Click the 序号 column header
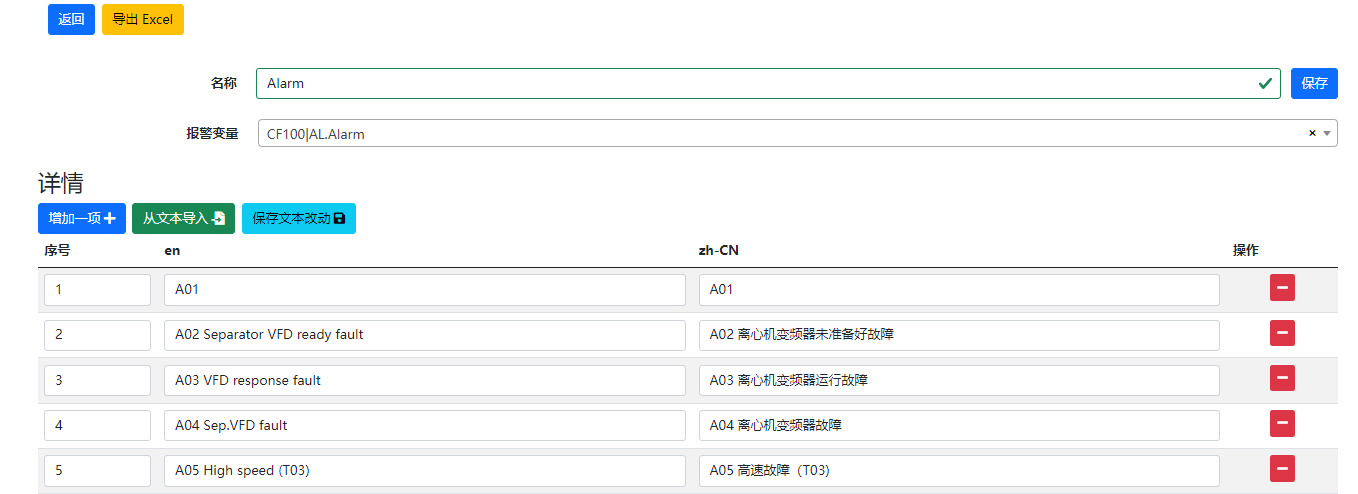The image size is (1358, 494). pyautogui.click(x=57, y=251)
